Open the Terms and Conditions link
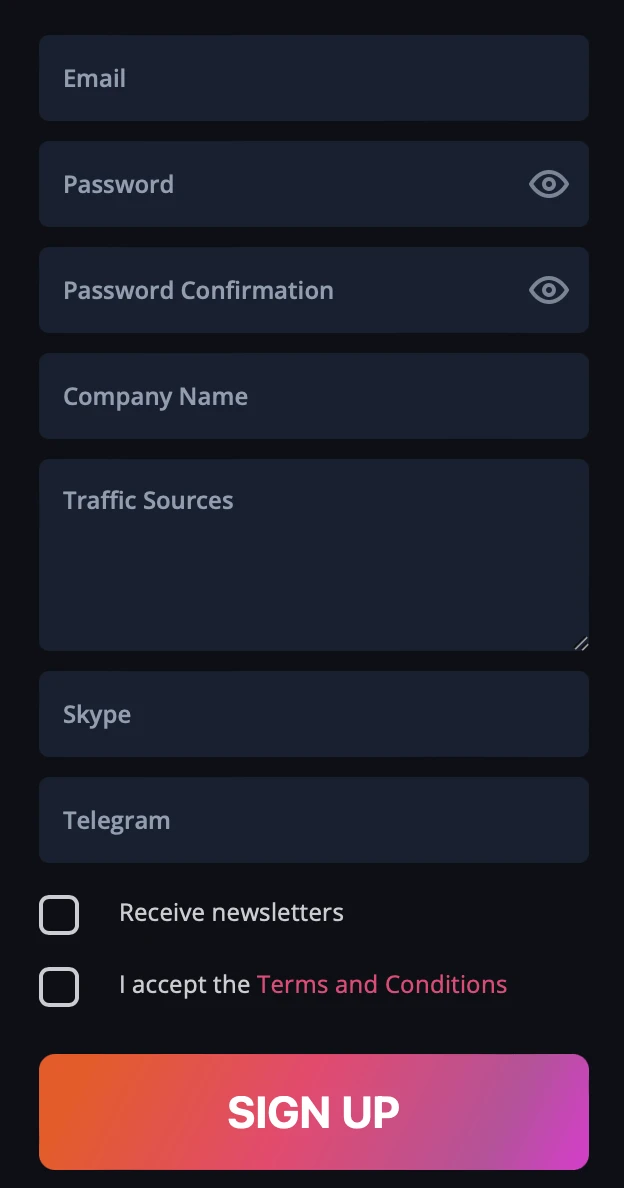The image size is (624, 1188). point(382,984)
